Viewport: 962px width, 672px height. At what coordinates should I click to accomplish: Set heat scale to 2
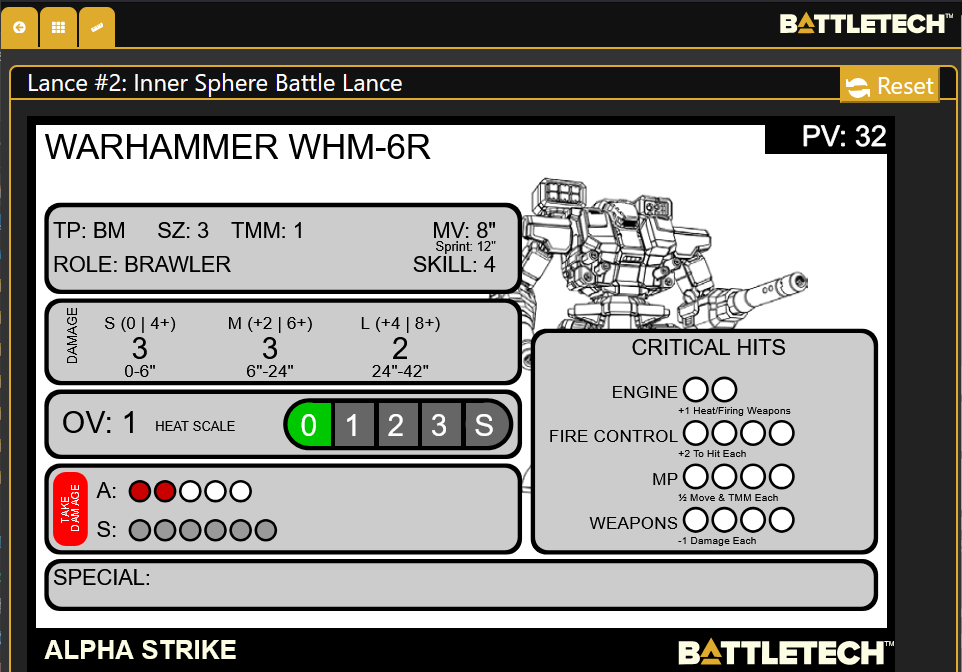pyautogui.click(x=396, y=425)
